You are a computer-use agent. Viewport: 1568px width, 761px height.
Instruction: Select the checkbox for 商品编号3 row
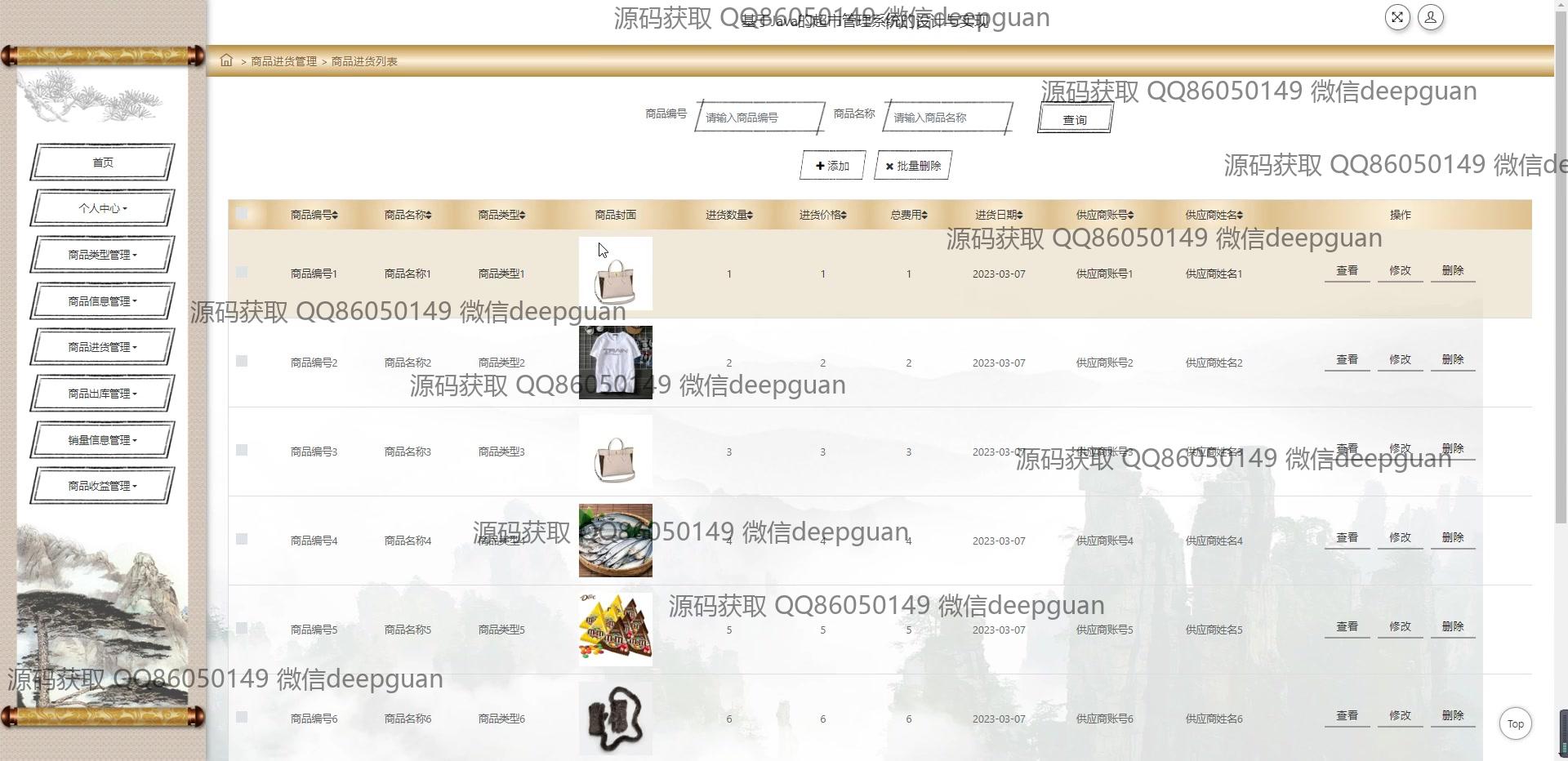[x=242, y=451]
